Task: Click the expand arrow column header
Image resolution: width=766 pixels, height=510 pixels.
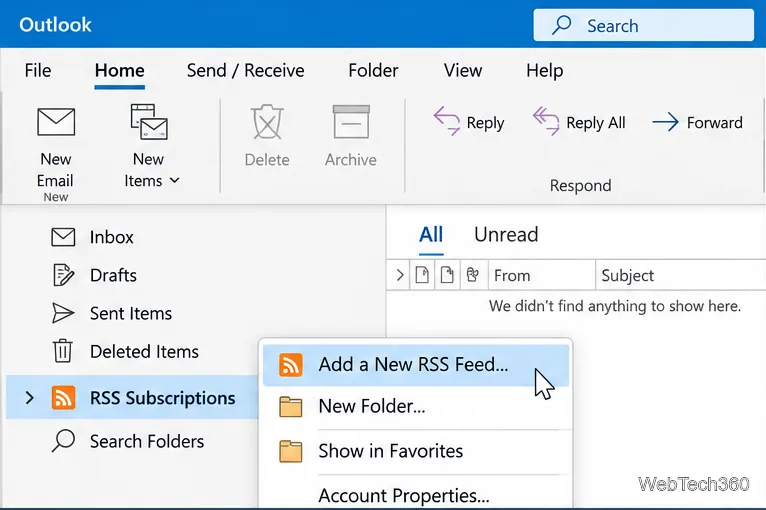Action: point(400,276)
